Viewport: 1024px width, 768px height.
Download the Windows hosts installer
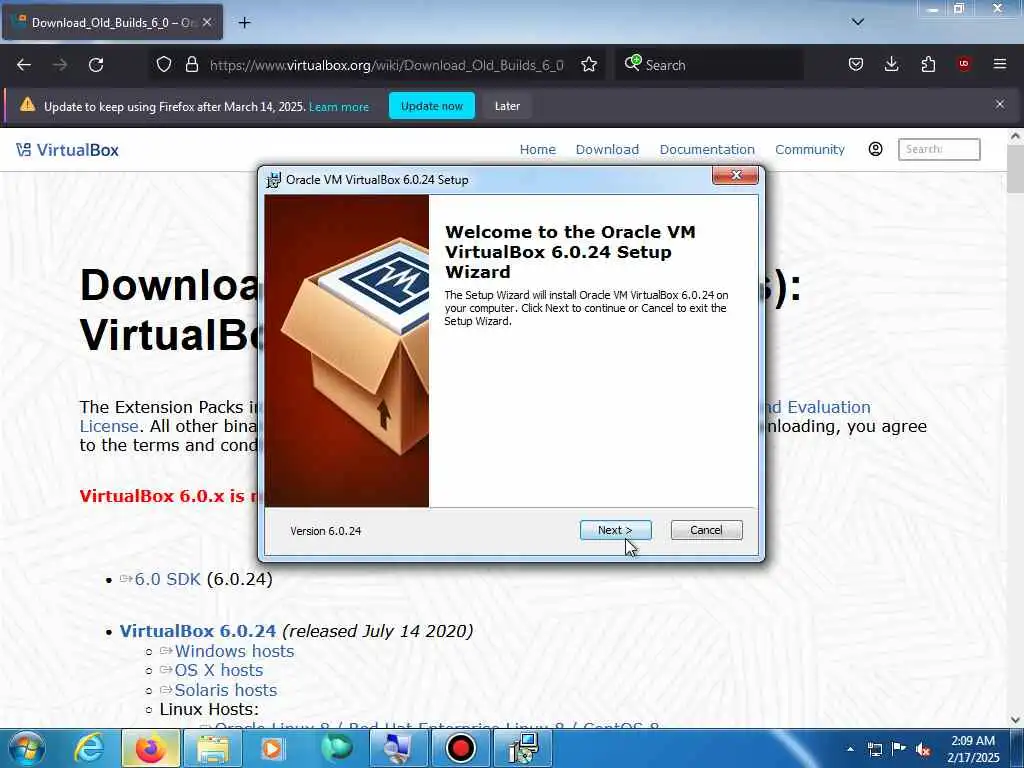click(234, 651)
